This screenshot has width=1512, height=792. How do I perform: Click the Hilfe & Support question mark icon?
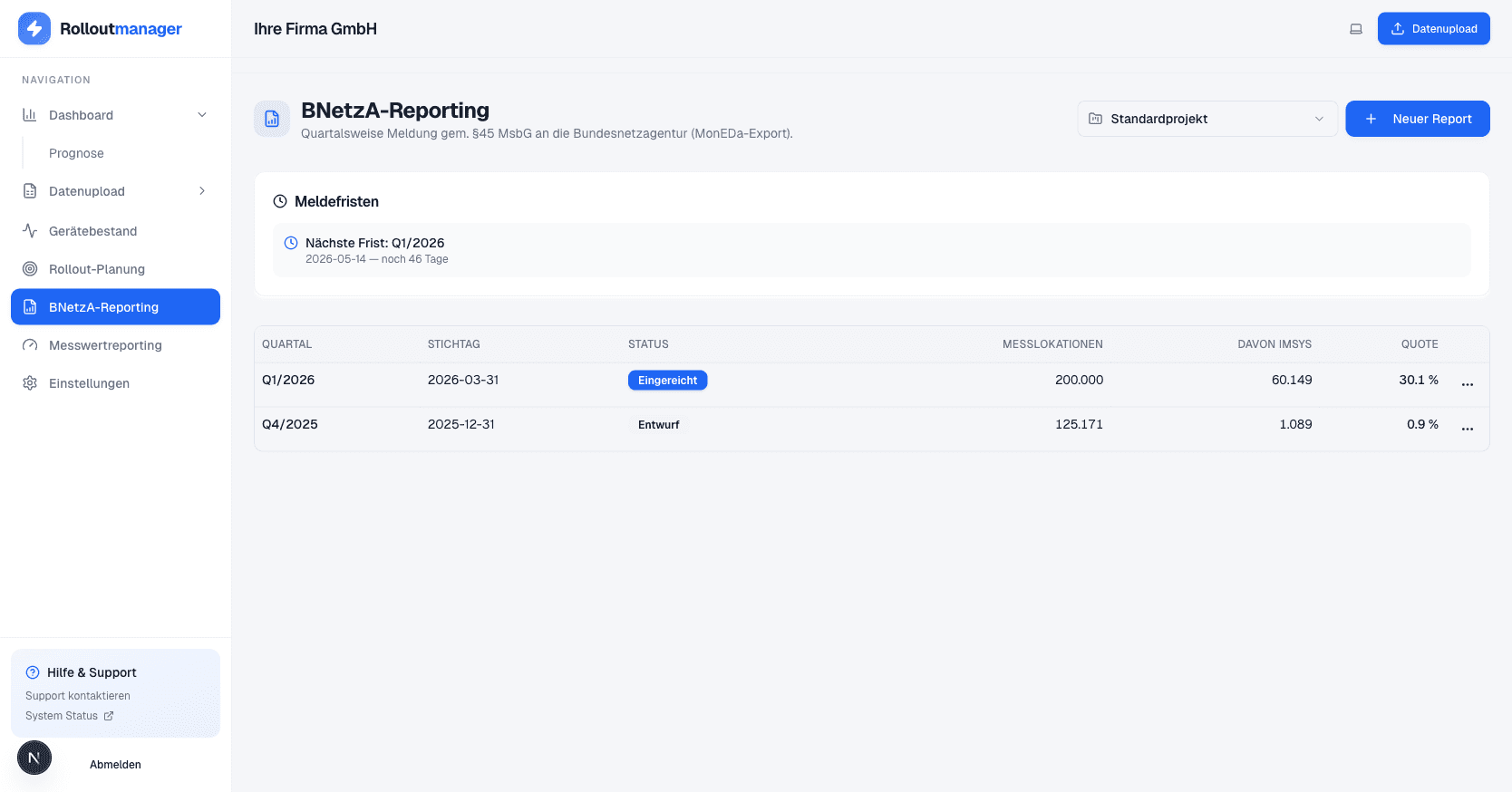[x=33, y=672]
